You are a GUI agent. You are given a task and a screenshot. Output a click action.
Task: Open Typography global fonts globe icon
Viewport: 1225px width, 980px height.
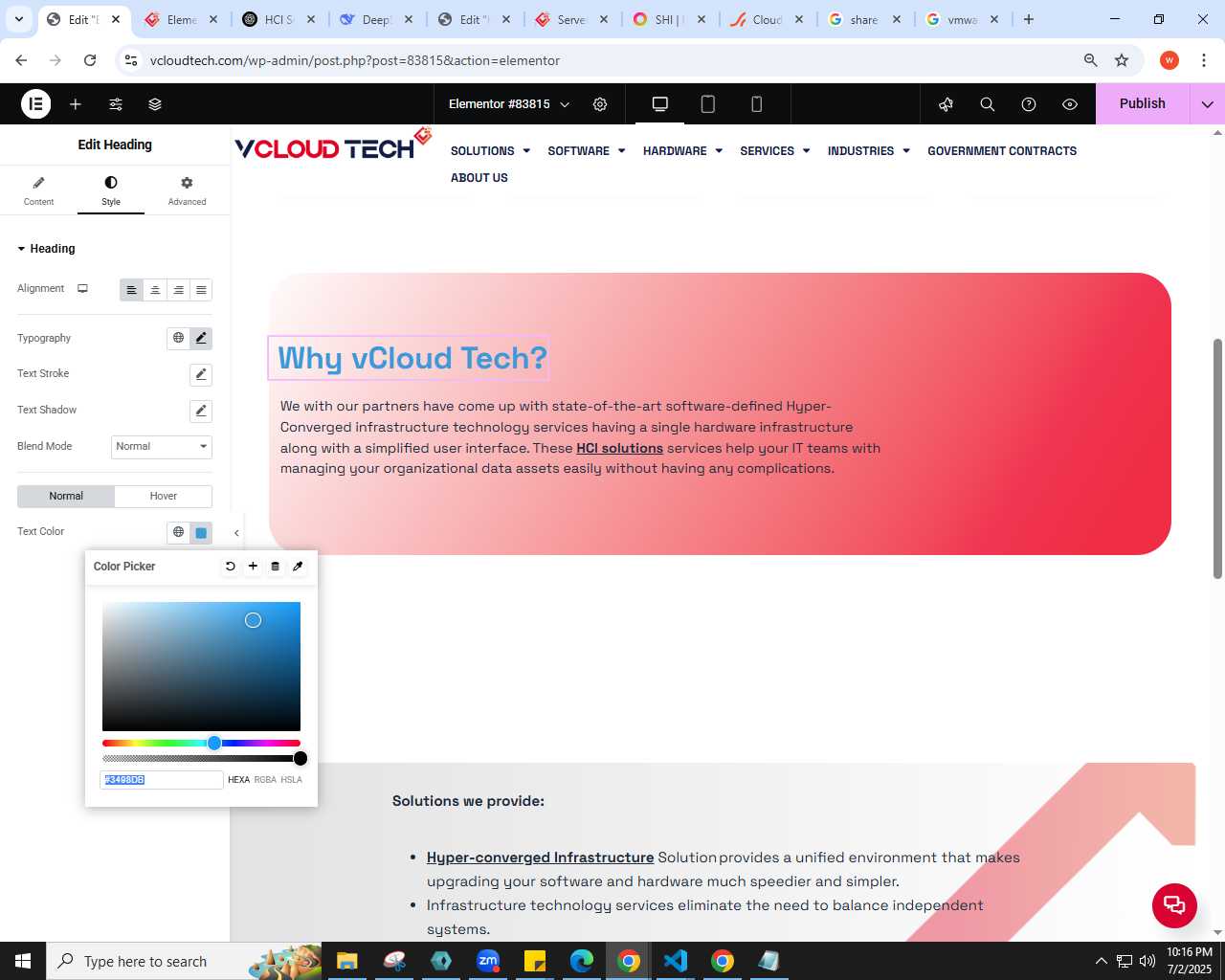point(178,338)
